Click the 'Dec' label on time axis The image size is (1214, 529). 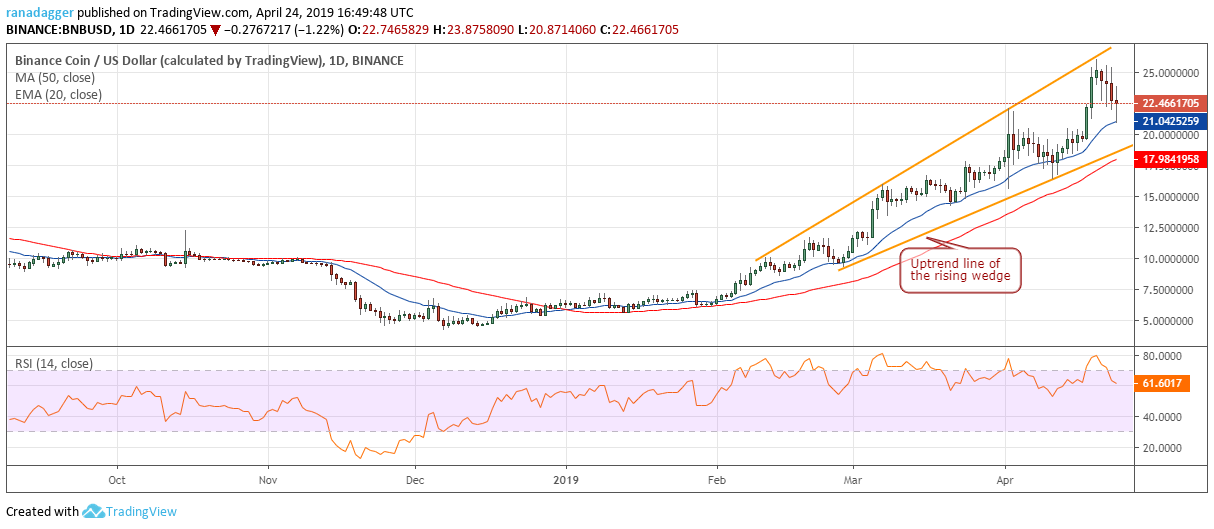(416, 480)
